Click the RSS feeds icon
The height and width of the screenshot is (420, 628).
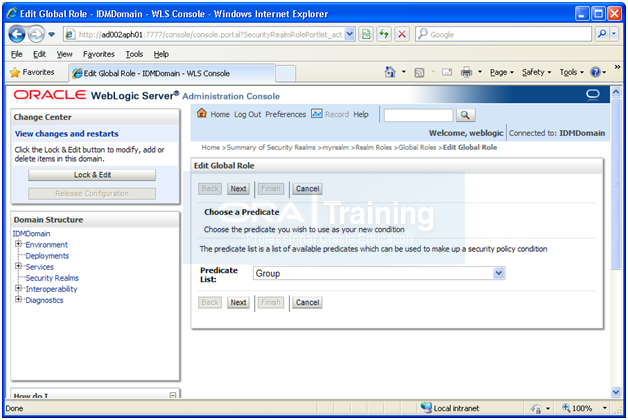pyautogui.click(x=419, y=72)
